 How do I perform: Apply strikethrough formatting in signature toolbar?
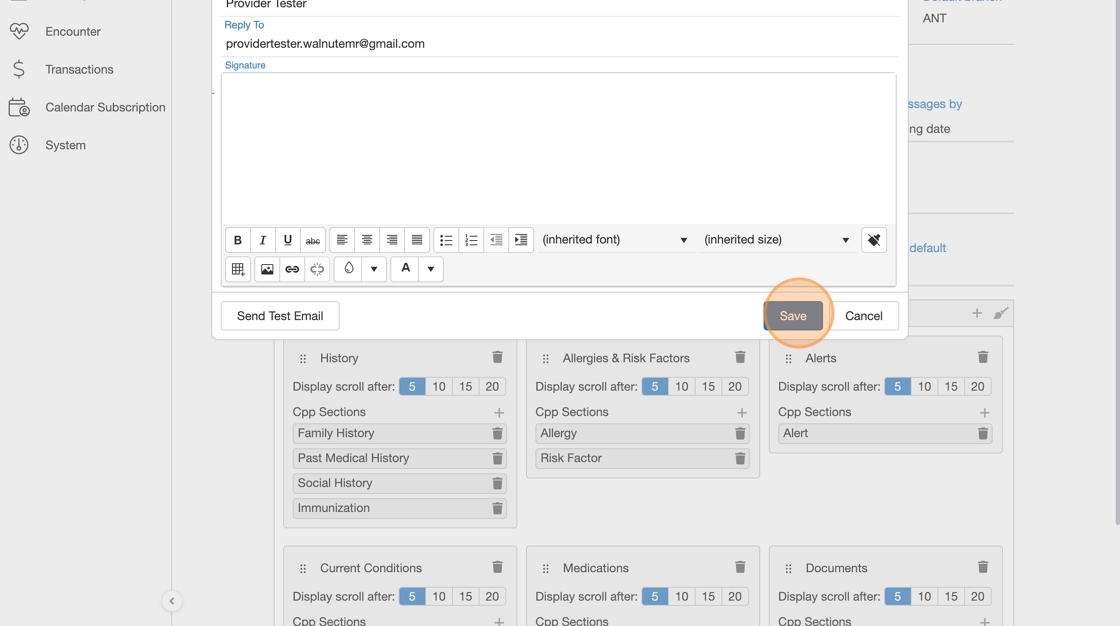(x=313, y=240)
